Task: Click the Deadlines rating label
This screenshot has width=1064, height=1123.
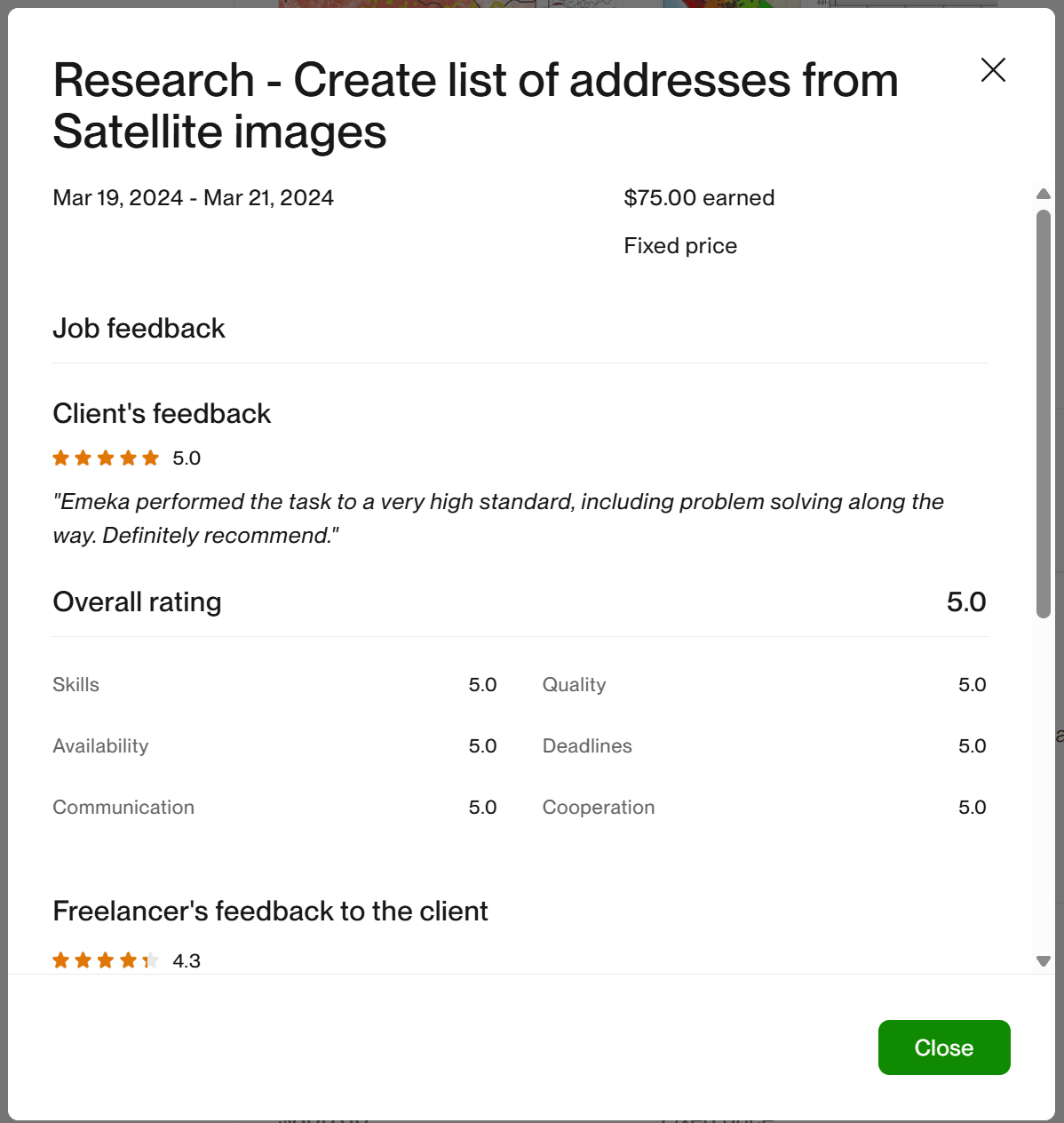Action: [x=587, y=746]
